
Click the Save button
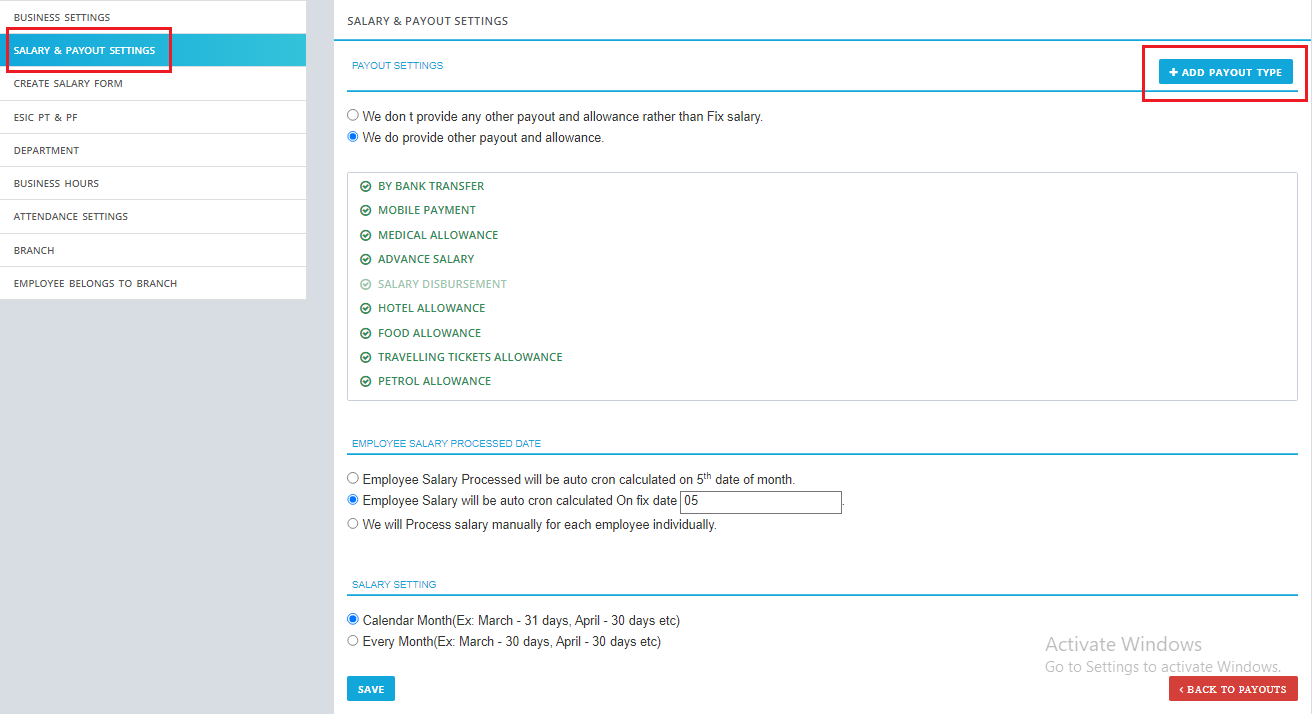[371, 689]
